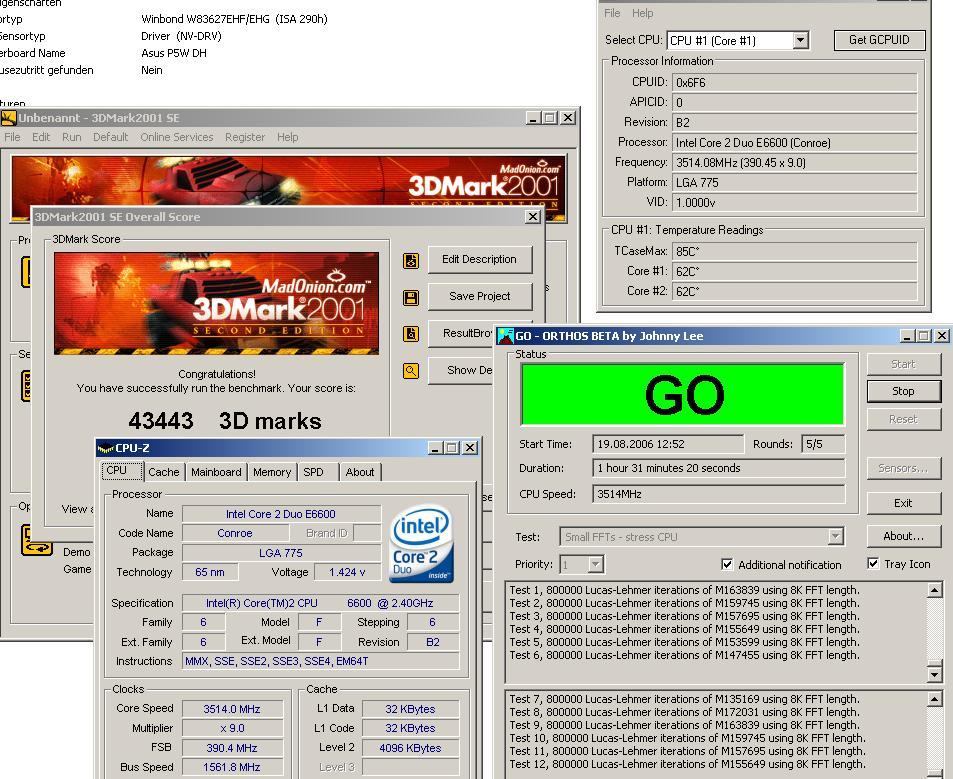Open the Test type dropdown in ORTHOS

tap(836, 537)
